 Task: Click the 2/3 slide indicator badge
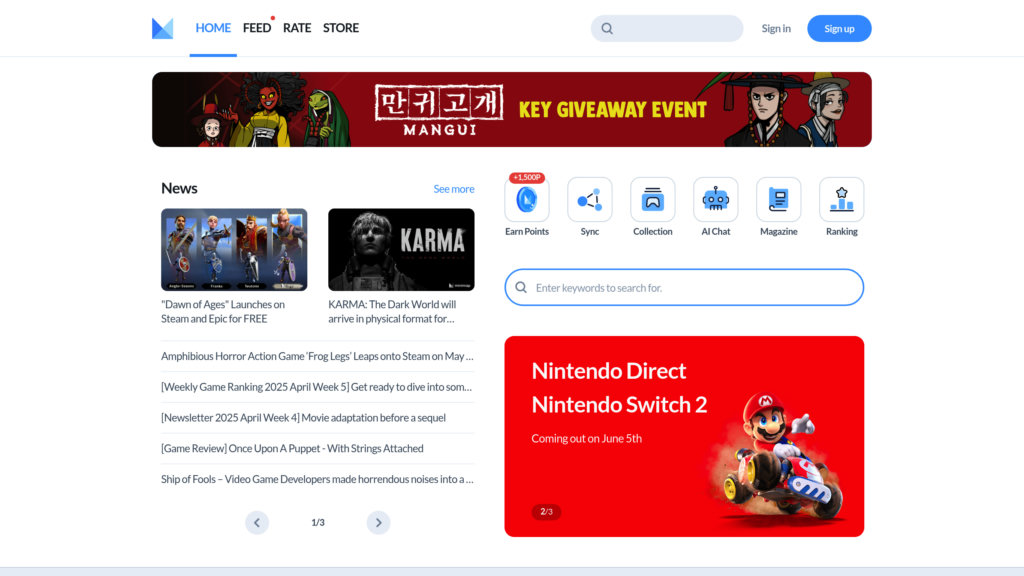547,511
